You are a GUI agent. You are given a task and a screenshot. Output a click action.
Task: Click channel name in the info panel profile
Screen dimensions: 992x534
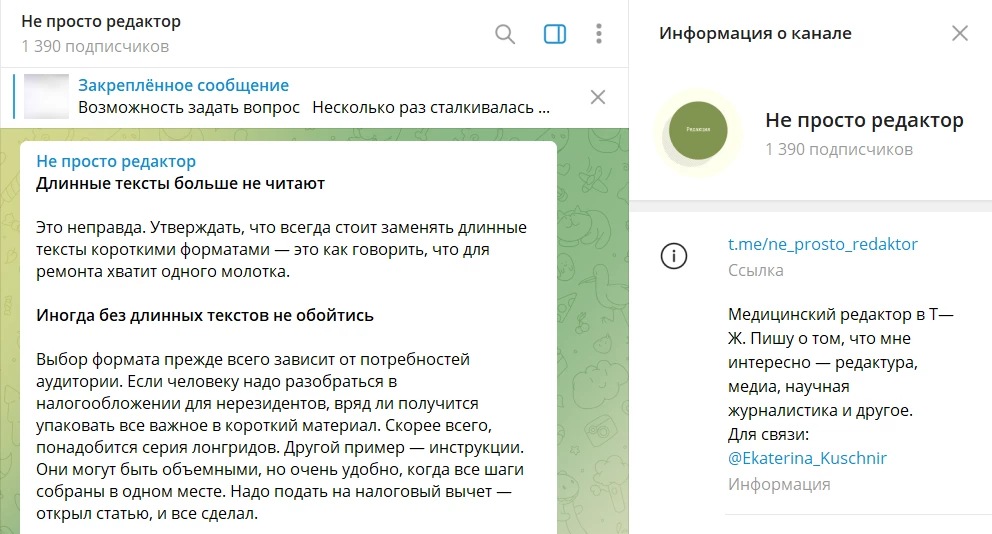864,120
